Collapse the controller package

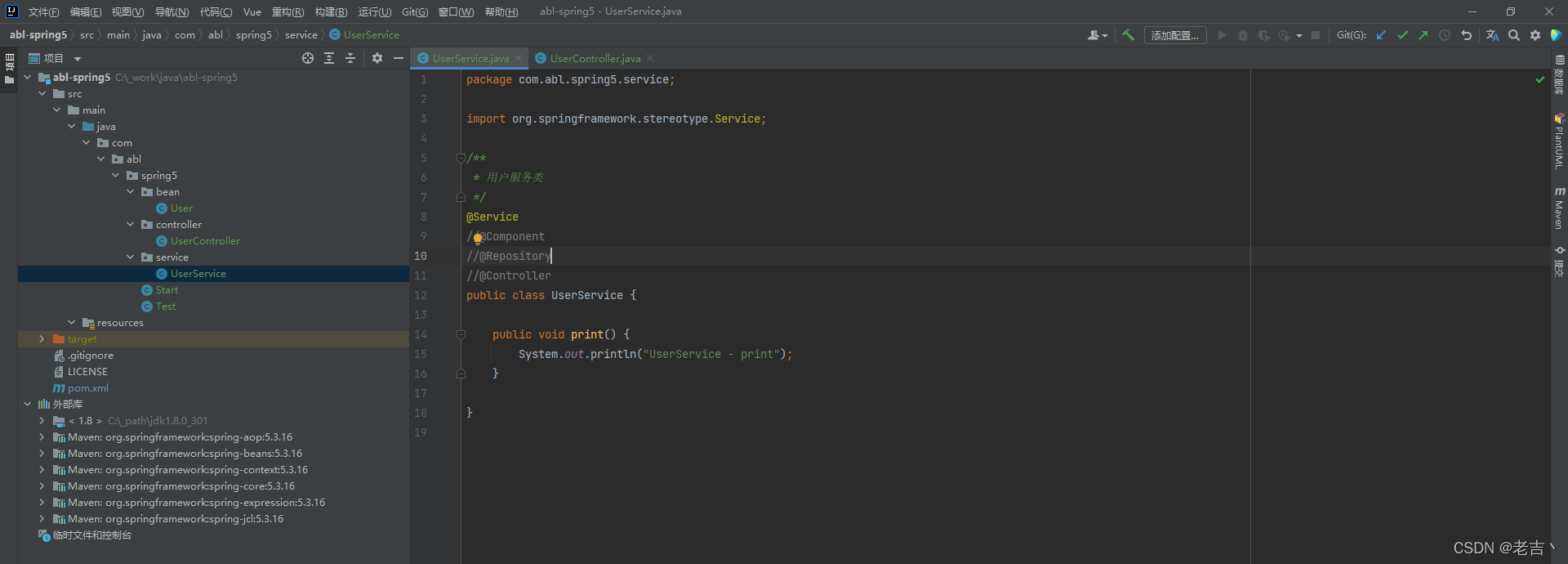(130, 224)
